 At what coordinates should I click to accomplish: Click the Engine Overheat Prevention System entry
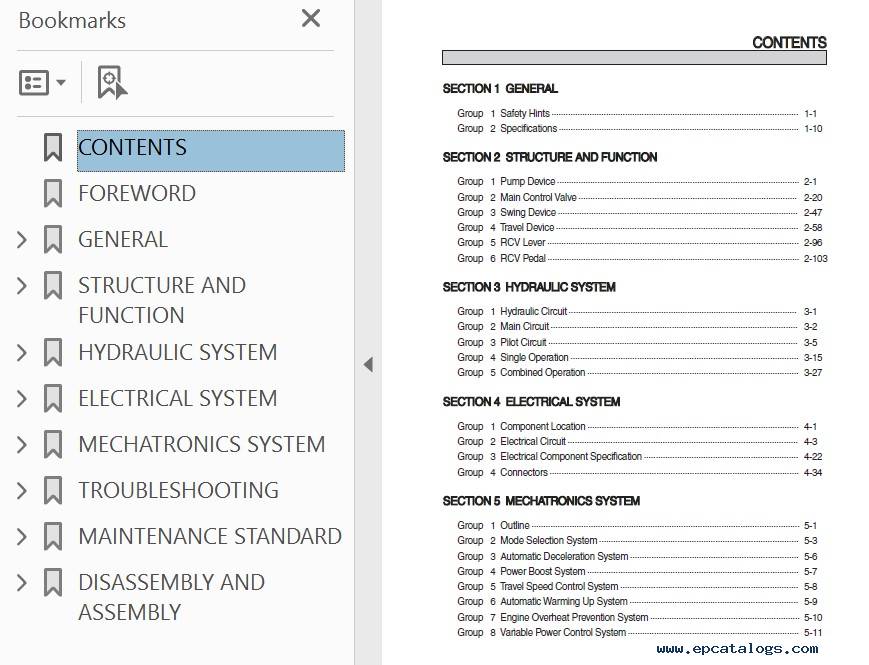tap(640, 617)
